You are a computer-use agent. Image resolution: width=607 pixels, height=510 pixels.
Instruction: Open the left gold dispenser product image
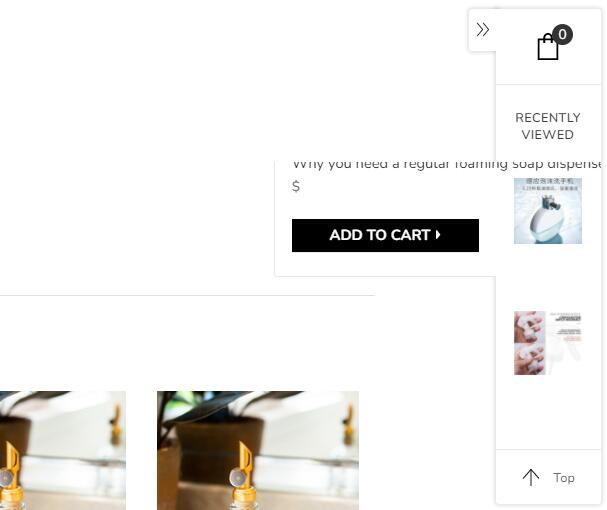pyautogui.click(x=63, y=450)
